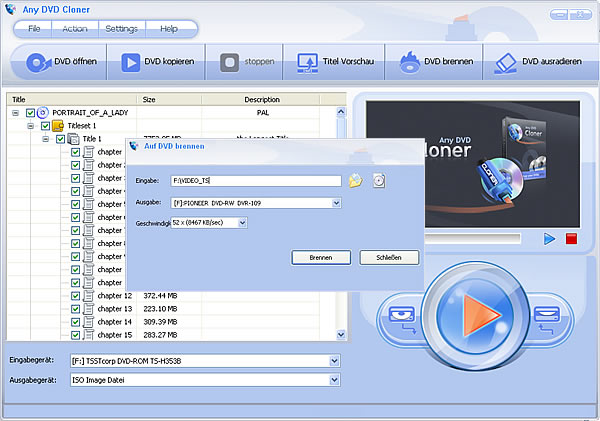
Task: Click the PAL description cell
Action: [x=262, y=113]
